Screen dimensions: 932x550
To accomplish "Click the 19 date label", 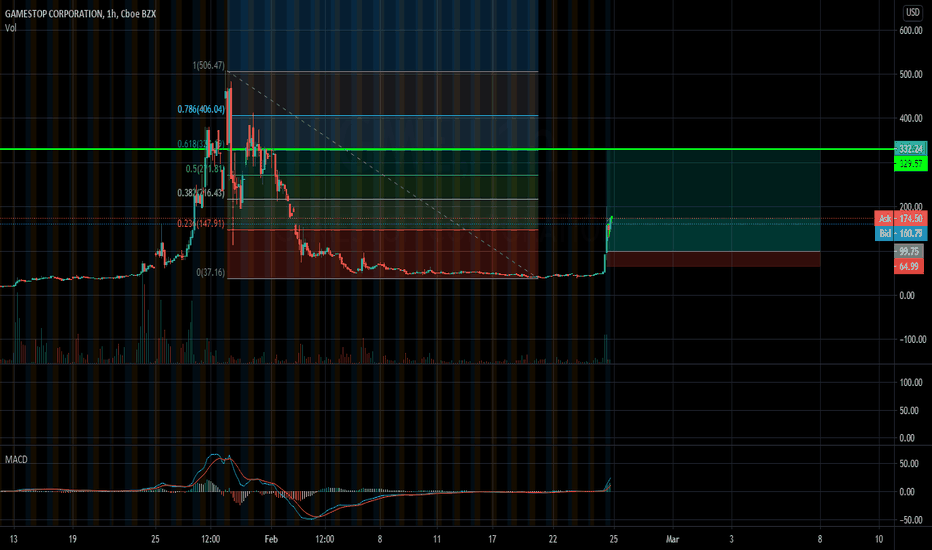I will tap(73, 539).
